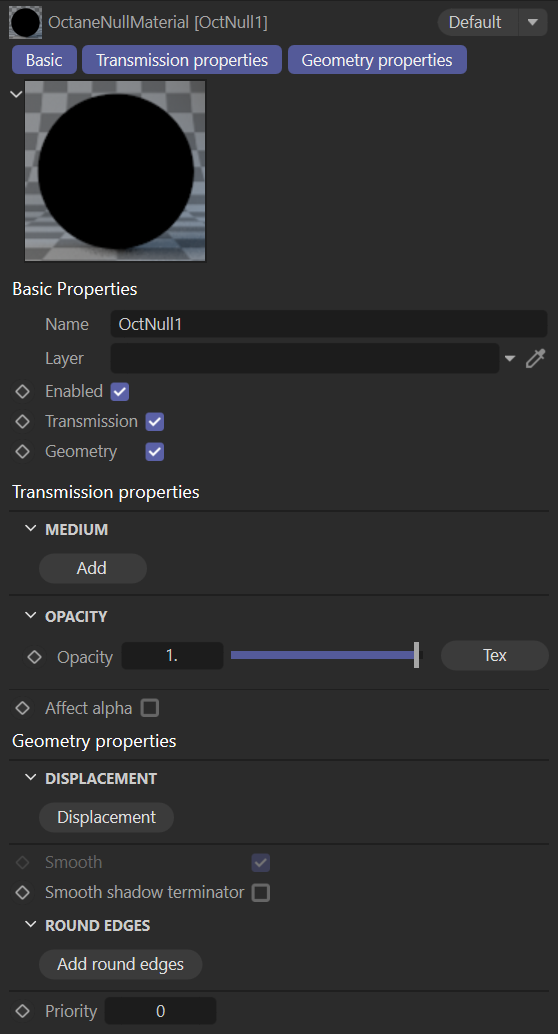Click the Opacity slider track
This screenshot has width=558, height=1034.
pyautogui.click(x=325, y=655)
